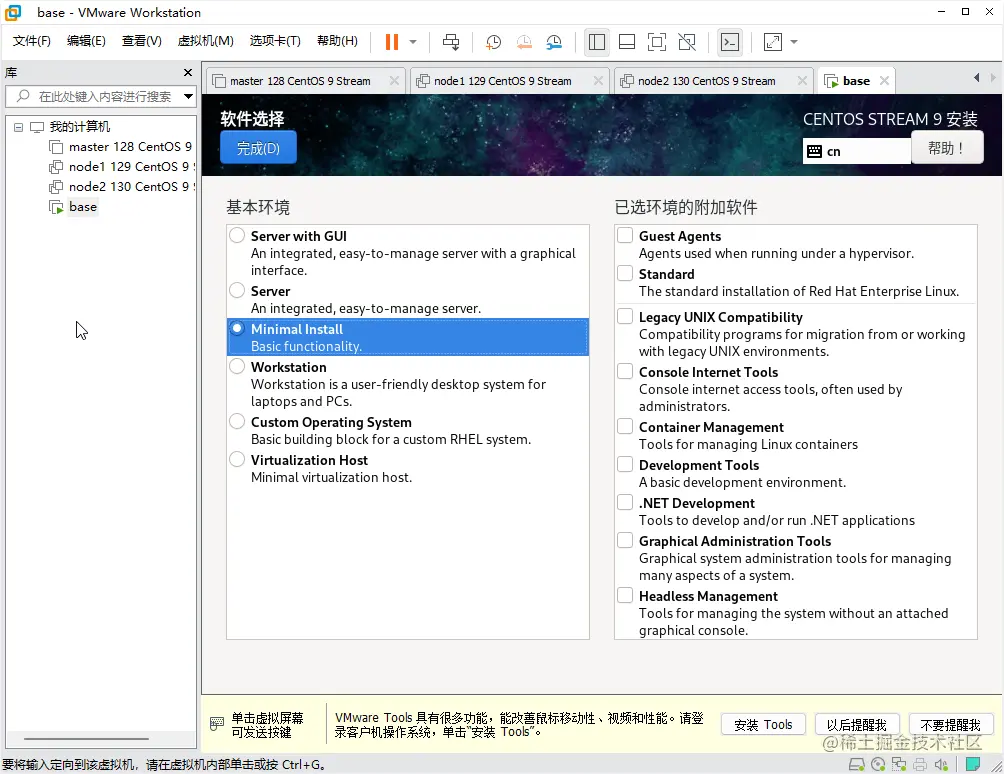Click the cn keyboard layout indicator
Screen dimensions: 1004x774
tap(856, 152)
